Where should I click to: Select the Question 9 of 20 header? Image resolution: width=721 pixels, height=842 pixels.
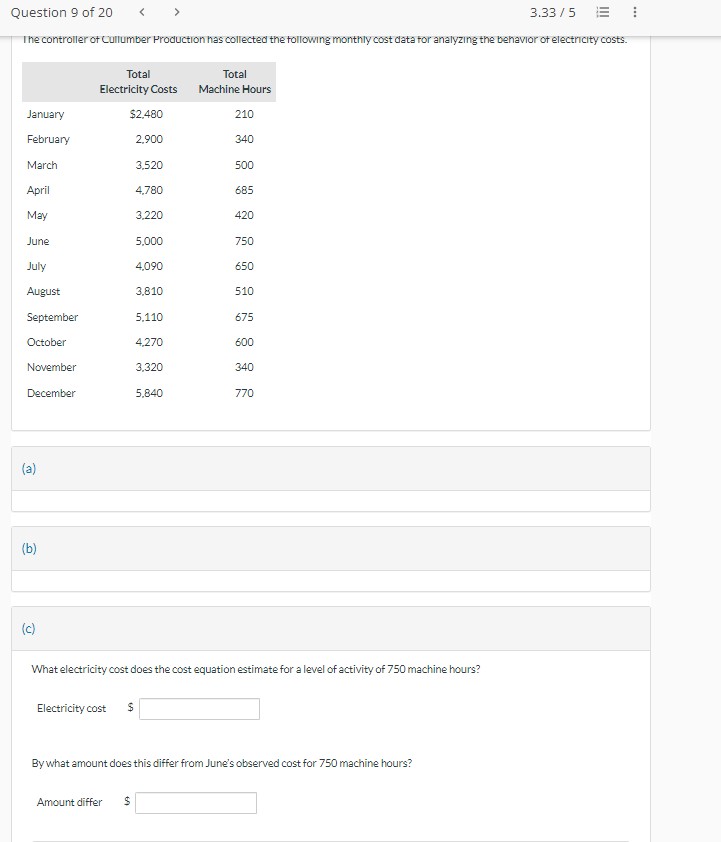[62, 13]
